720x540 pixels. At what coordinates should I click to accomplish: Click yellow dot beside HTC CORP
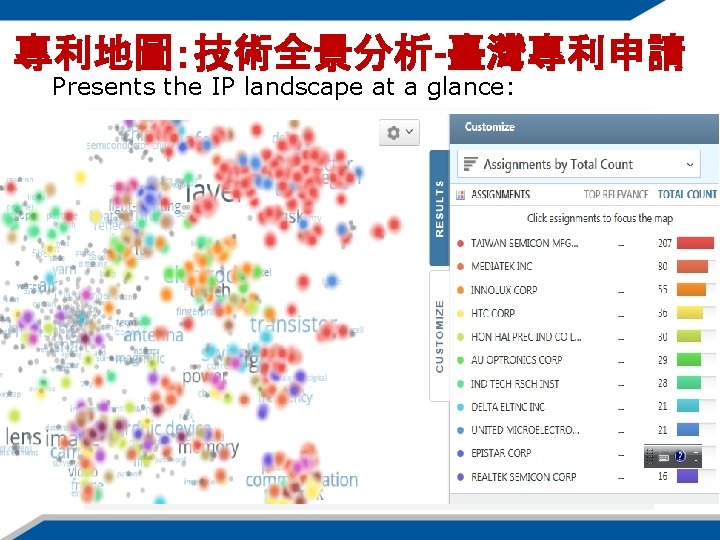point(461,314)
